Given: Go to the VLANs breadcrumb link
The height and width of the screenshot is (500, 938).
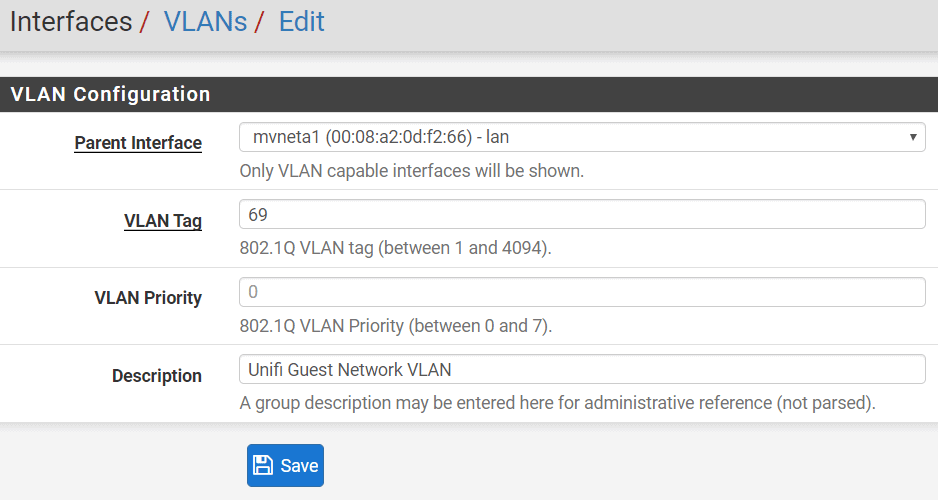Looking at the screenshot, I should (205, 22).
